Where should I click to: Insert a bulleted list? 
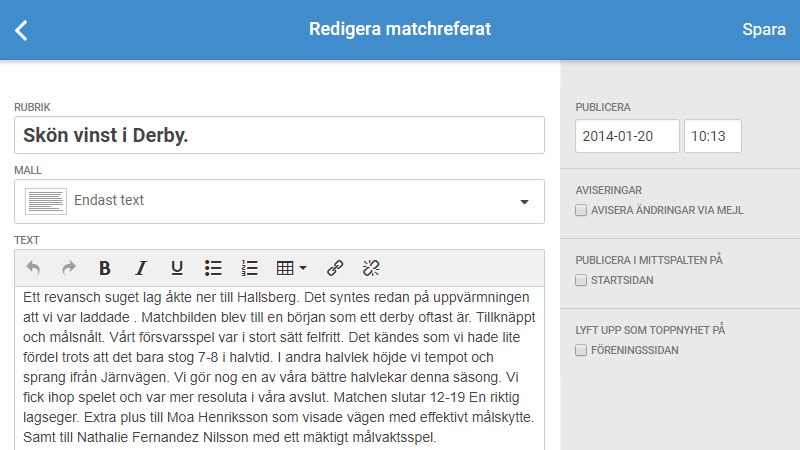point(213,268)
